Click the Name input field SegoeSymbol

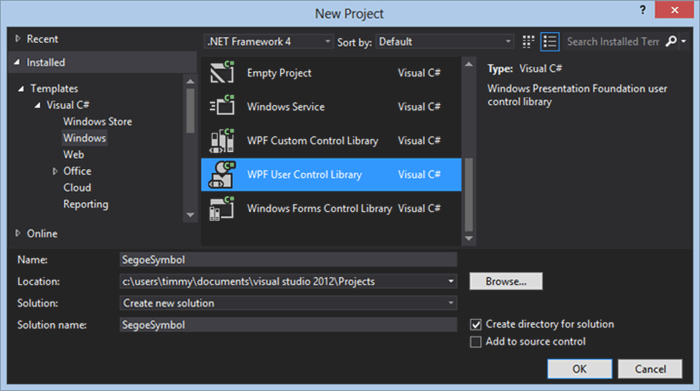coord(288,260)
